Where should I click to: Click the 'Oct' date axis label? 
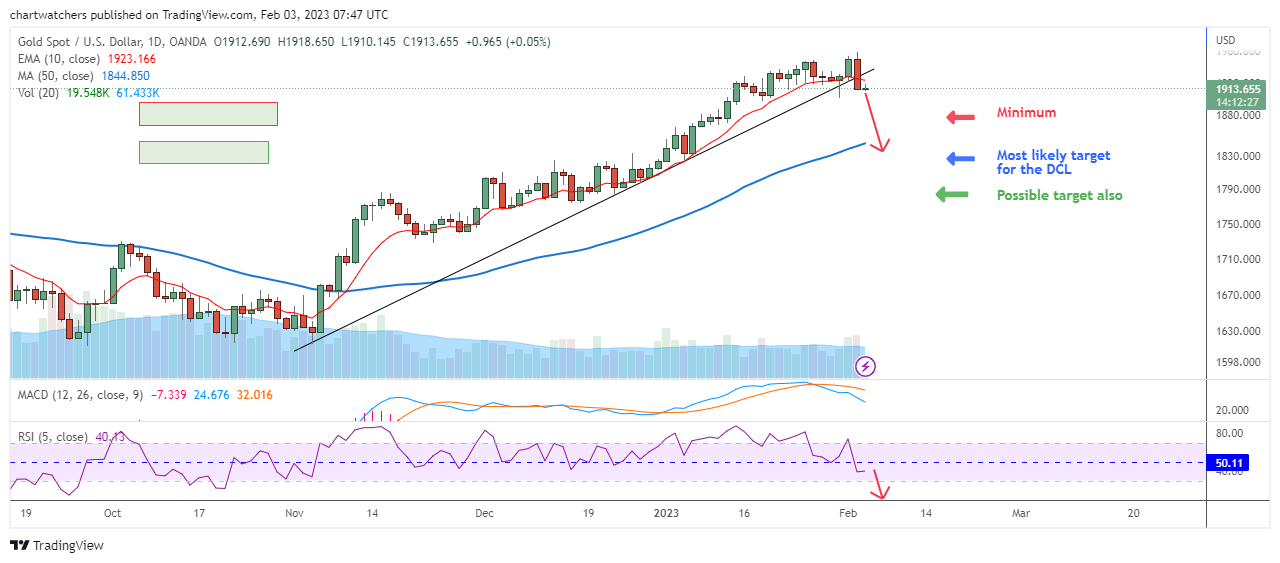[x=112, y=513]
